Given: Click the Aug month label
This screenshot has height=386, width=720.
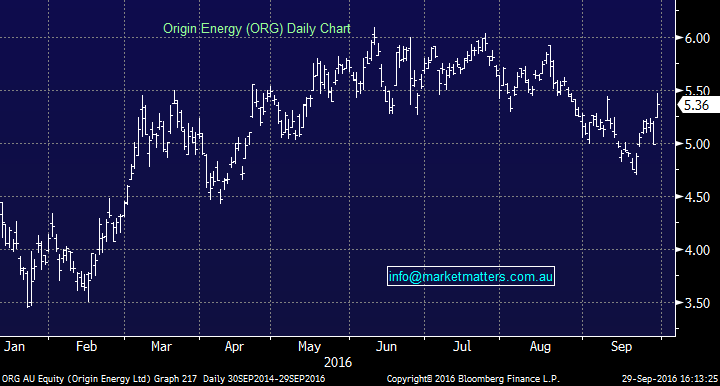Looking at the screenshot, I should [540, 346].
